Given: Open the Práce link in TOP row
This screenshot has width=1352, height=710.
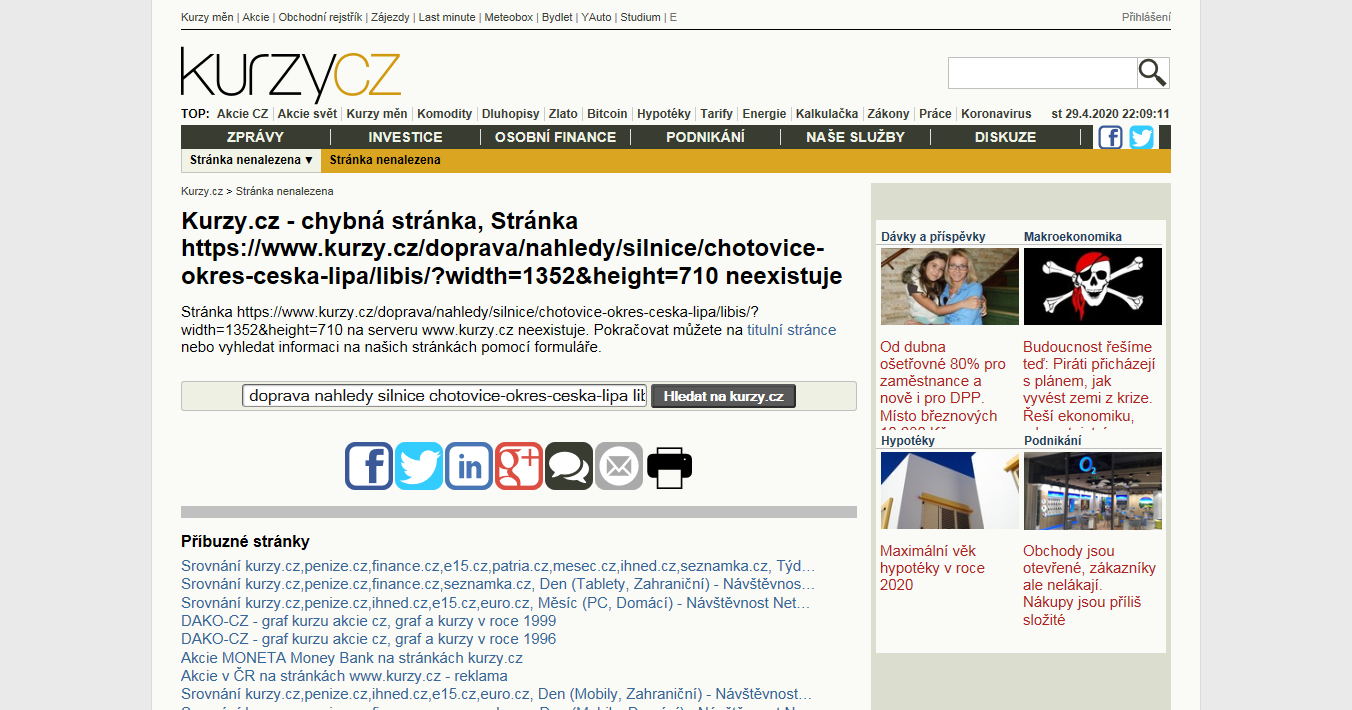Looking at the screenshot, I should (x=935, y=114).
